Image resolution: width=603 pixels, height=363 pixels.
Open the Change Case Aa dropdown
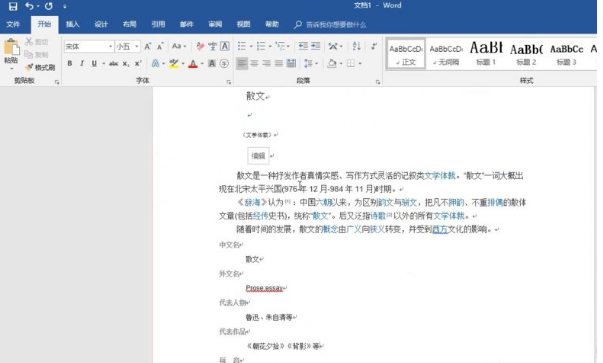click(179, 46)
